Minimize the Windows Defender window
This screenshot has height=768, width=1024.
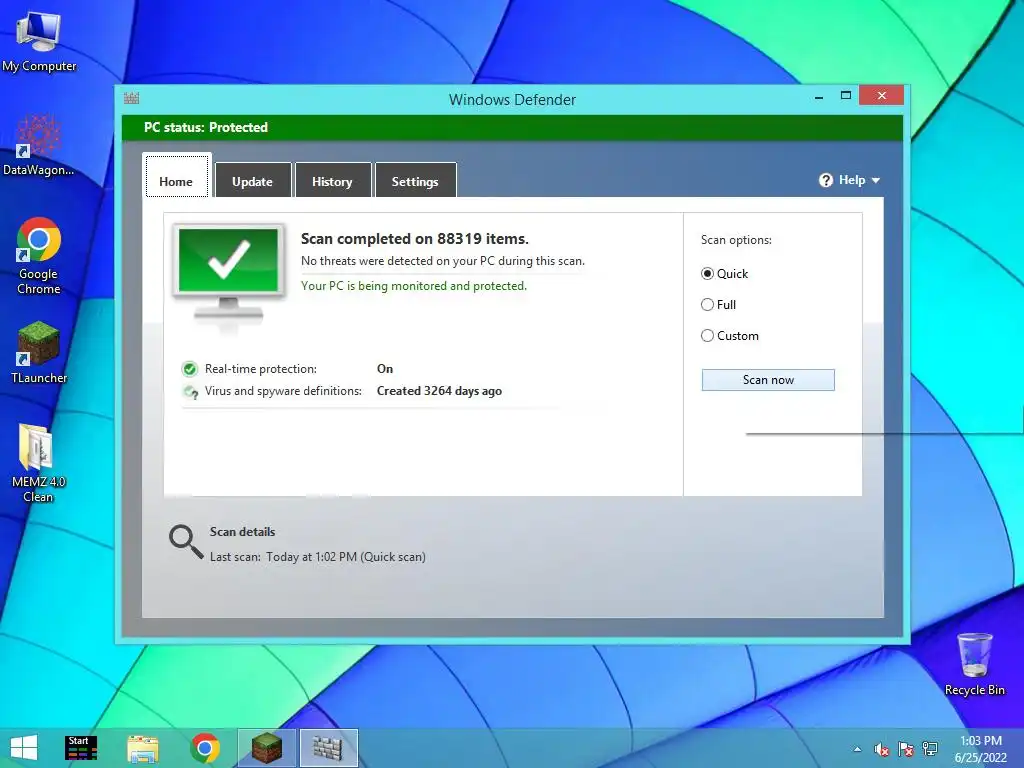819,97
